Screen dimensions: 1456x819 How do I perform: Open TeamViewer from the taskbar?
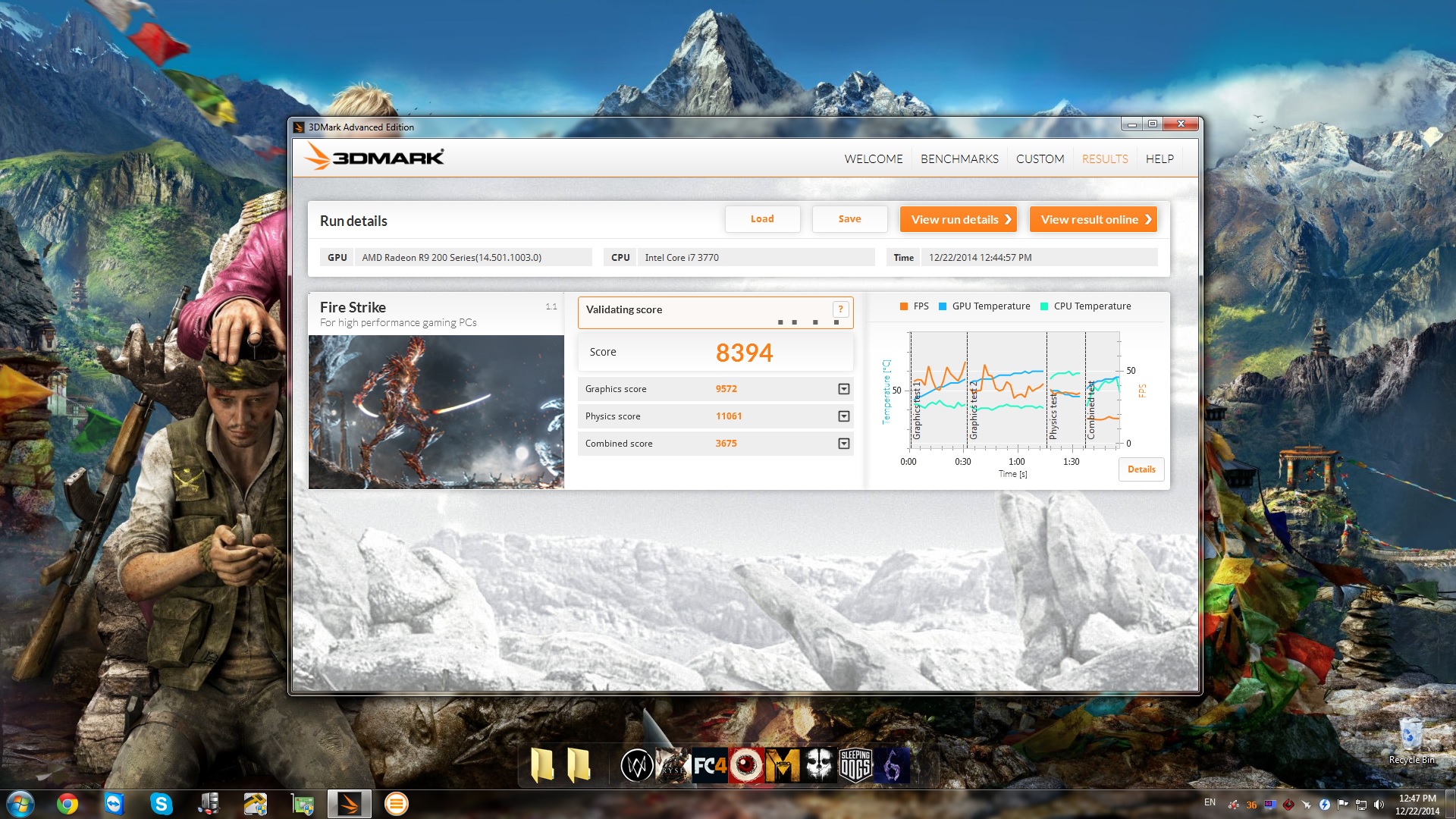115,804
